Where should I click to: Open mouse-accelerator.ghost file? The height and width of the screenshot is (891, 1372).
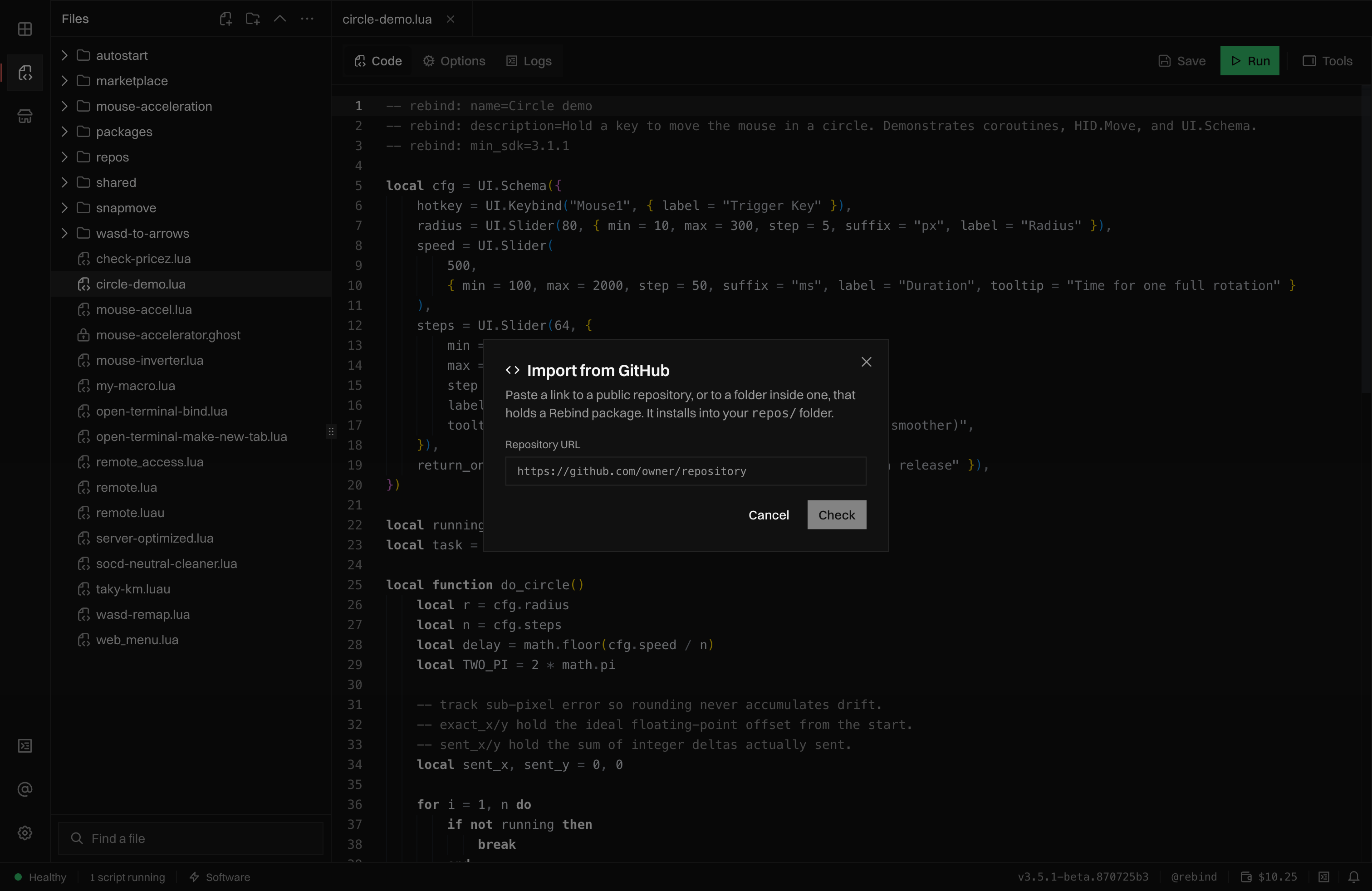pyautogui.click(x=191, y=334)
